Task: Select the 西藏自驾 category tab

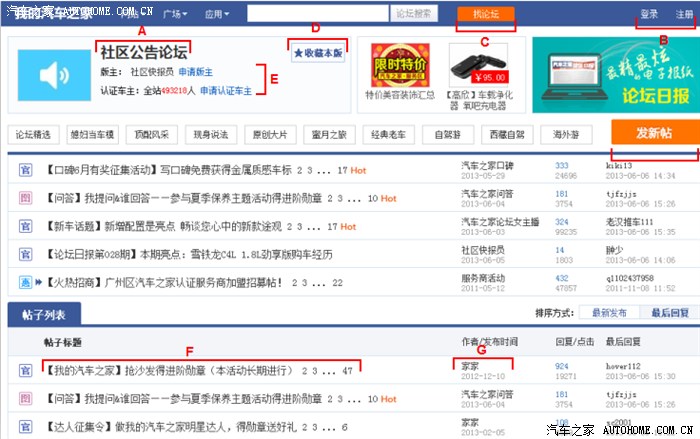Action: (507, 134)
